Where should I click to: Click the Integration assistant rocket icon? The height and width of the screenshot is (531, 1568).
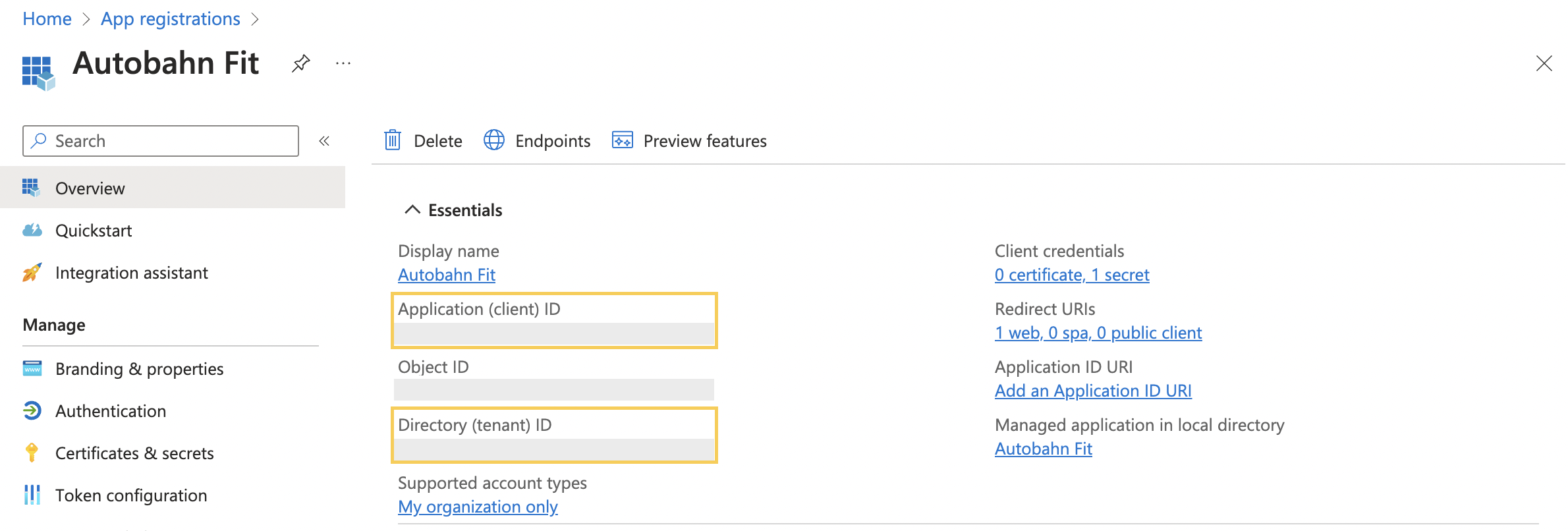(x=32, y=272)
